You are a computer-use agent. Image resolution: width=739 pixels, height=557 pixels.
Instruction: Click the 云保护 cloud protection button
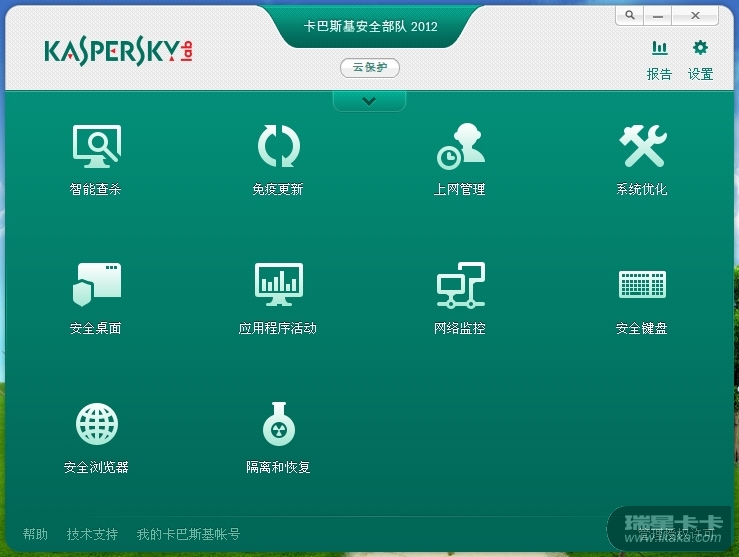[370, 67]
